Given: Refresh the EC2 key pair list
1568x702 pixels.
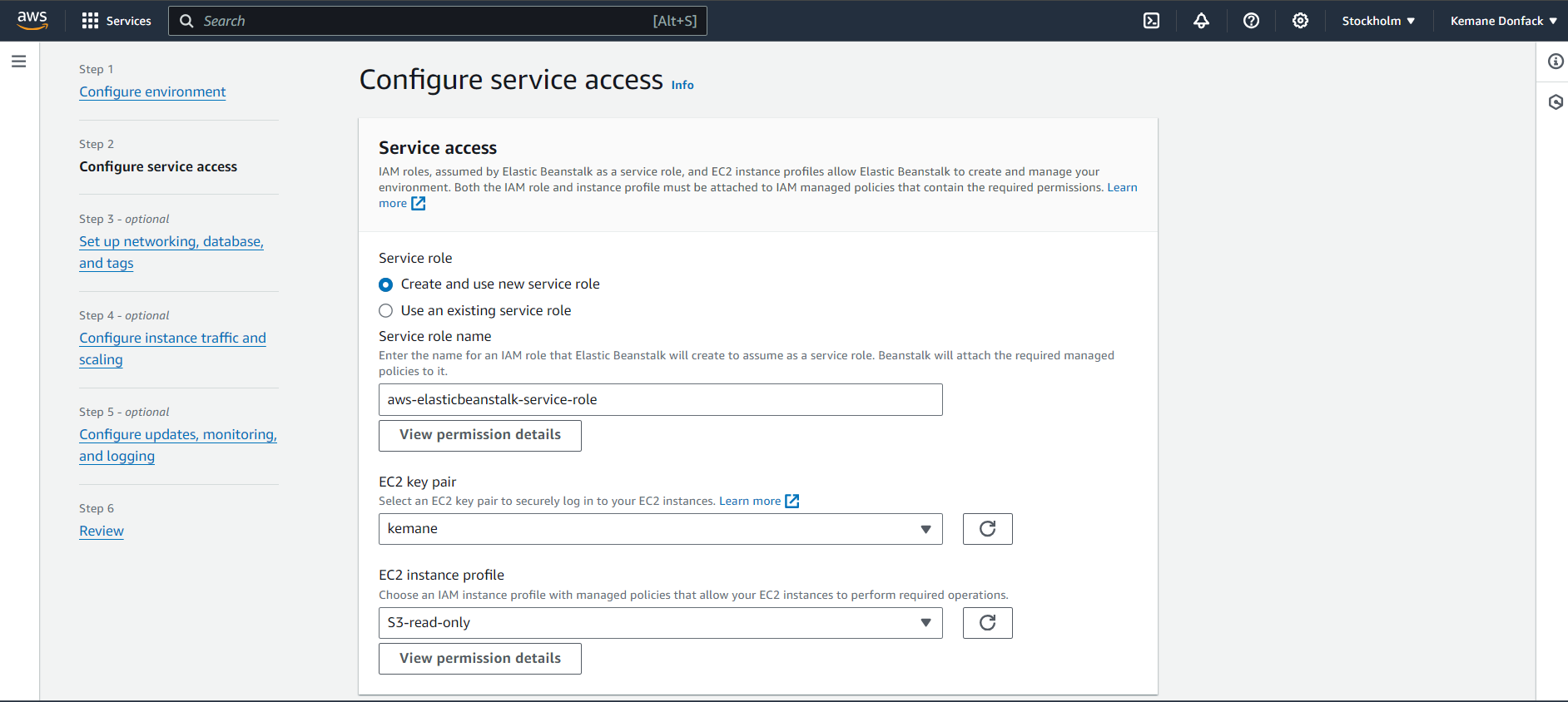Looking at the screenshot, I should coord(987,529).
